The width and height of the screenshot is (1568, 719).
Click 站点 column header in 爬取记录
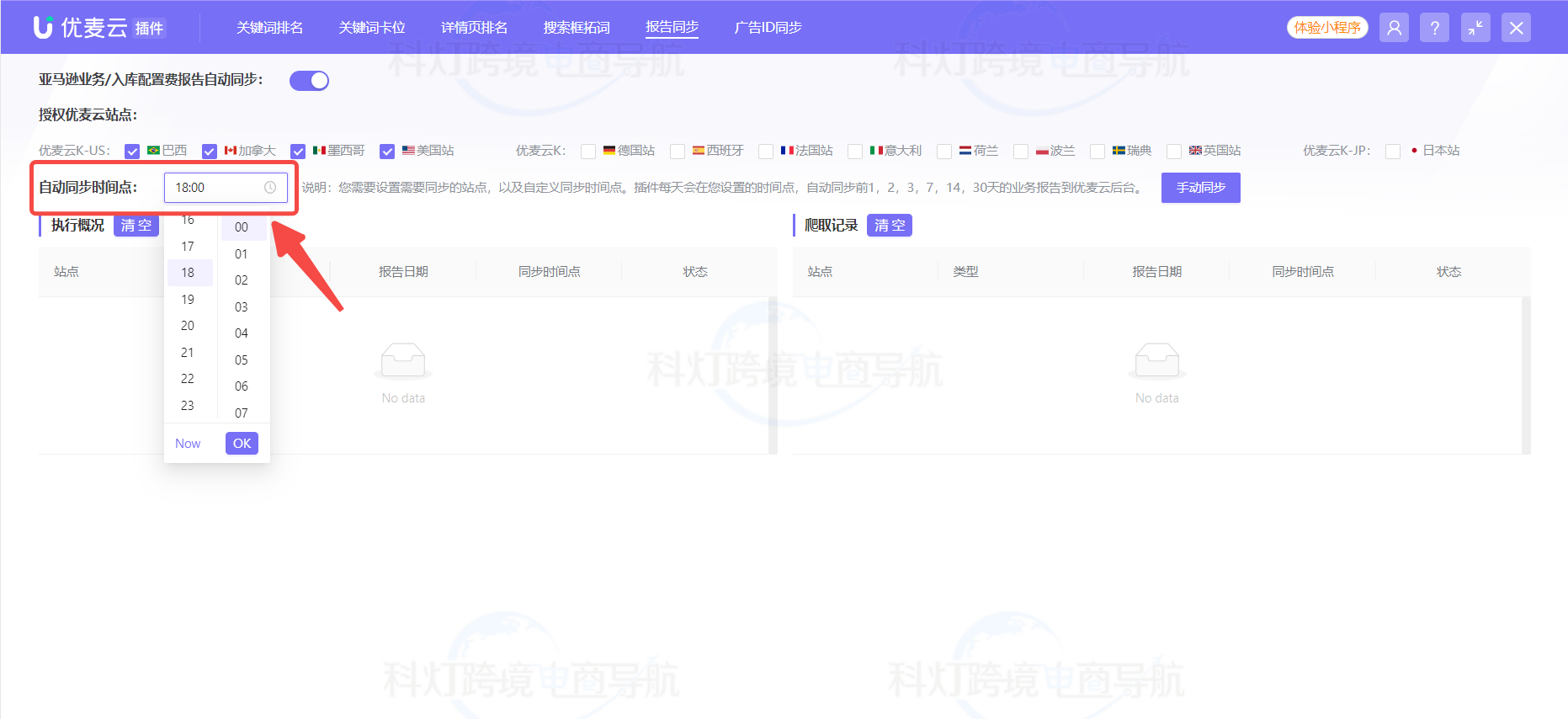tap(820, 272)
